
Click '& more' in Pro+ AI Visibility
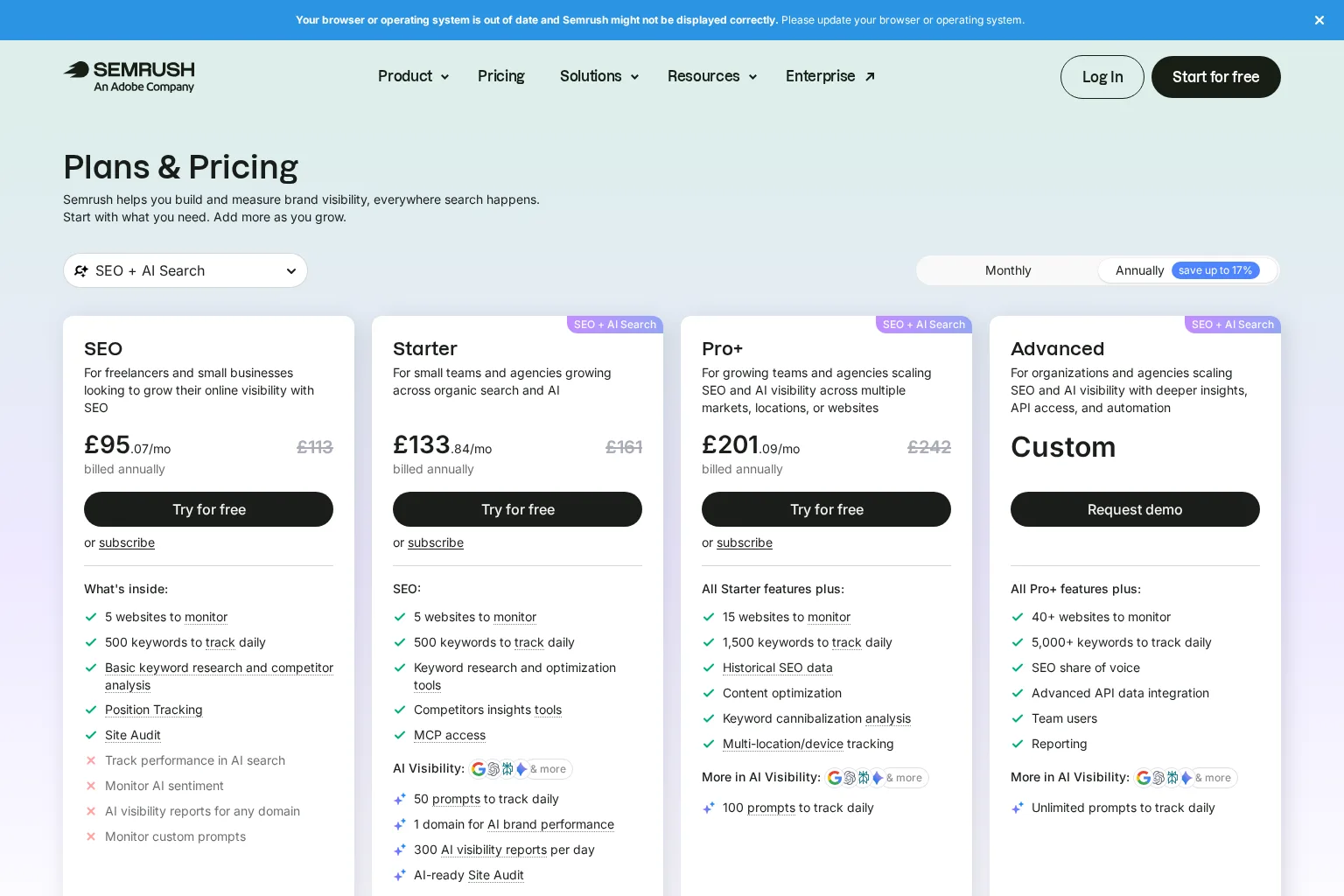[905, 778]
